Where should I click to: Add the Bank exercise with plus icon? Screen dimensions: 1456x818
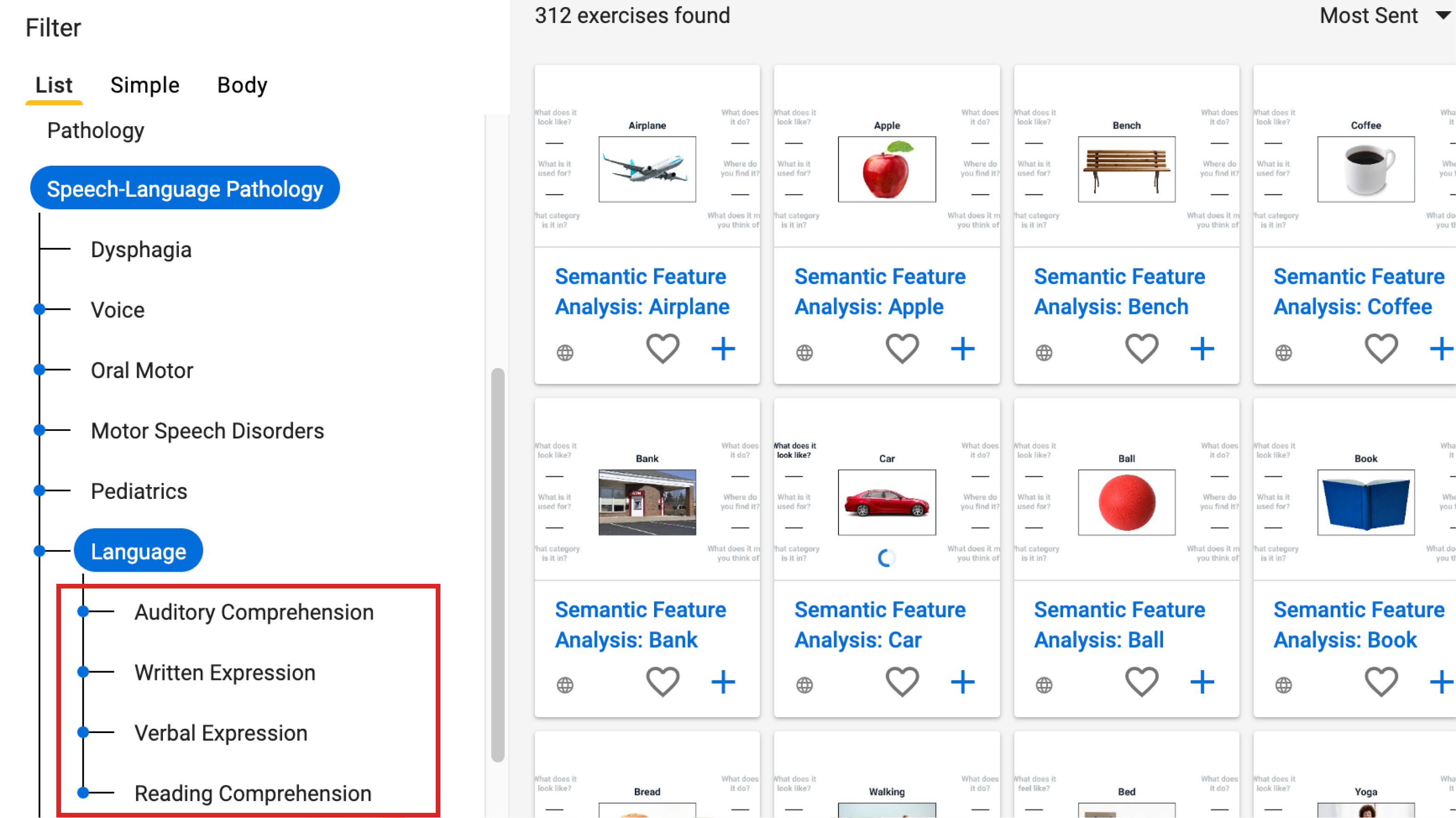(723, 682)
